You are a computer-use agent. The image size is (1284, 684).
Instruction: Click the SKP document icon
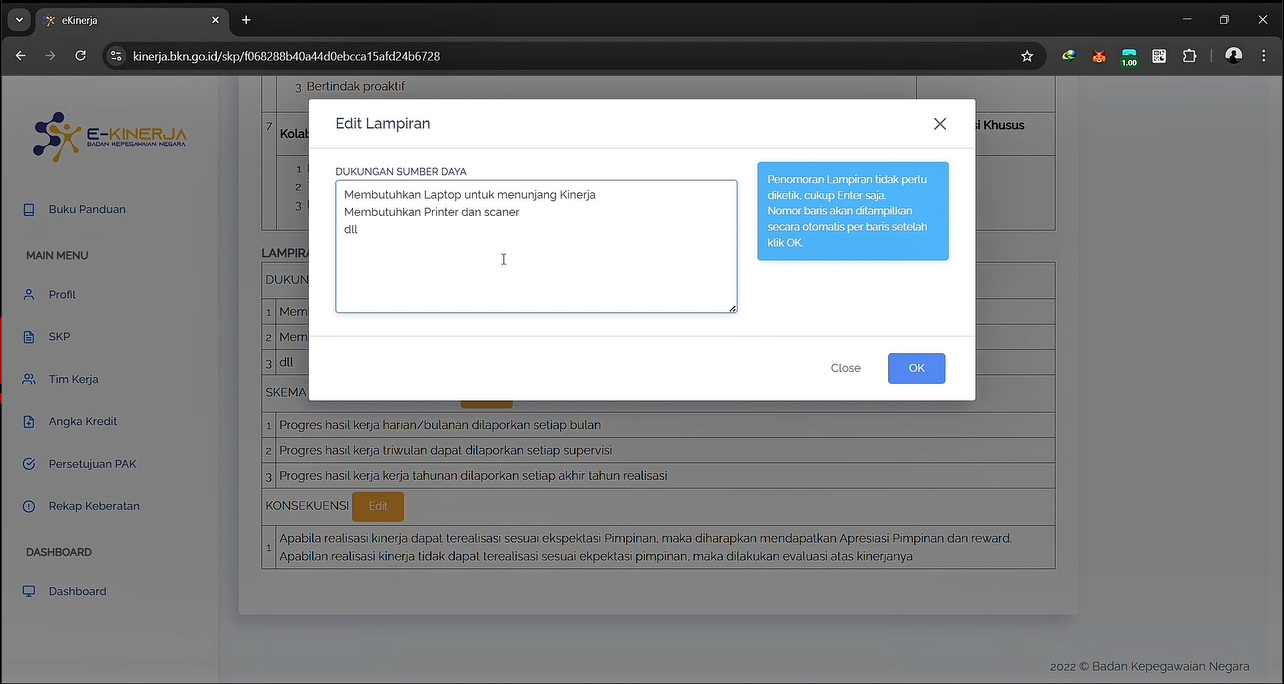click(29, 337)
